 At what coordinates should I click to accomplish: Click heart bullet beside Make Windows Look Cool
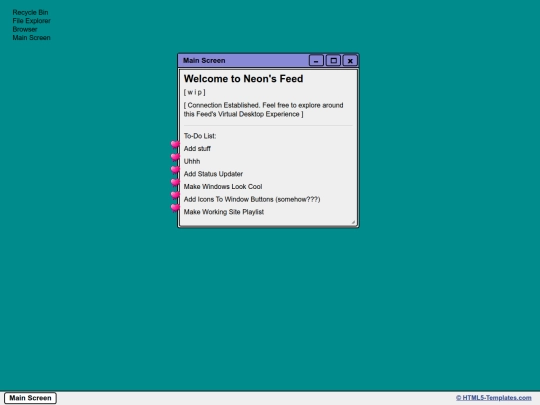pos(175,183)
